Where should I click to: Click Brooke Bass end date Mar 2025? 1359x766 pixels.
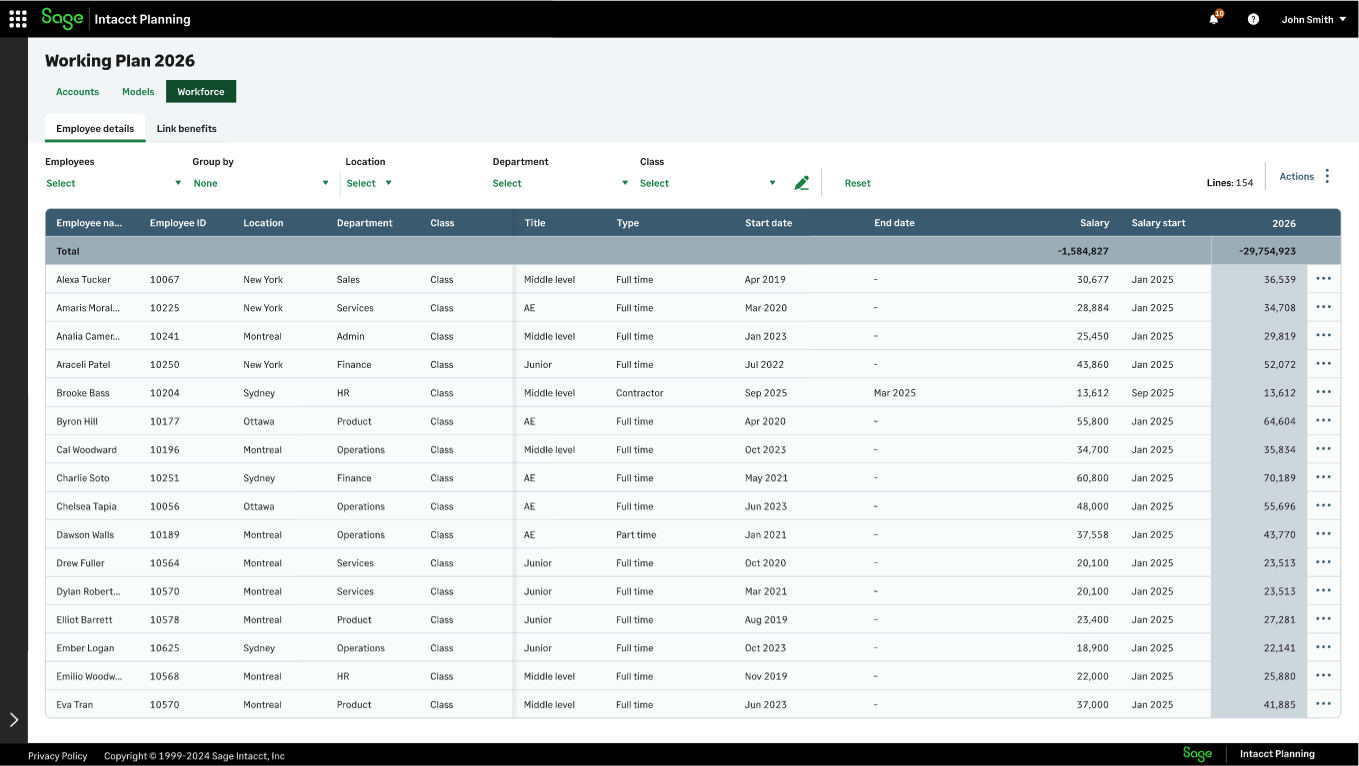coord(895,393)
